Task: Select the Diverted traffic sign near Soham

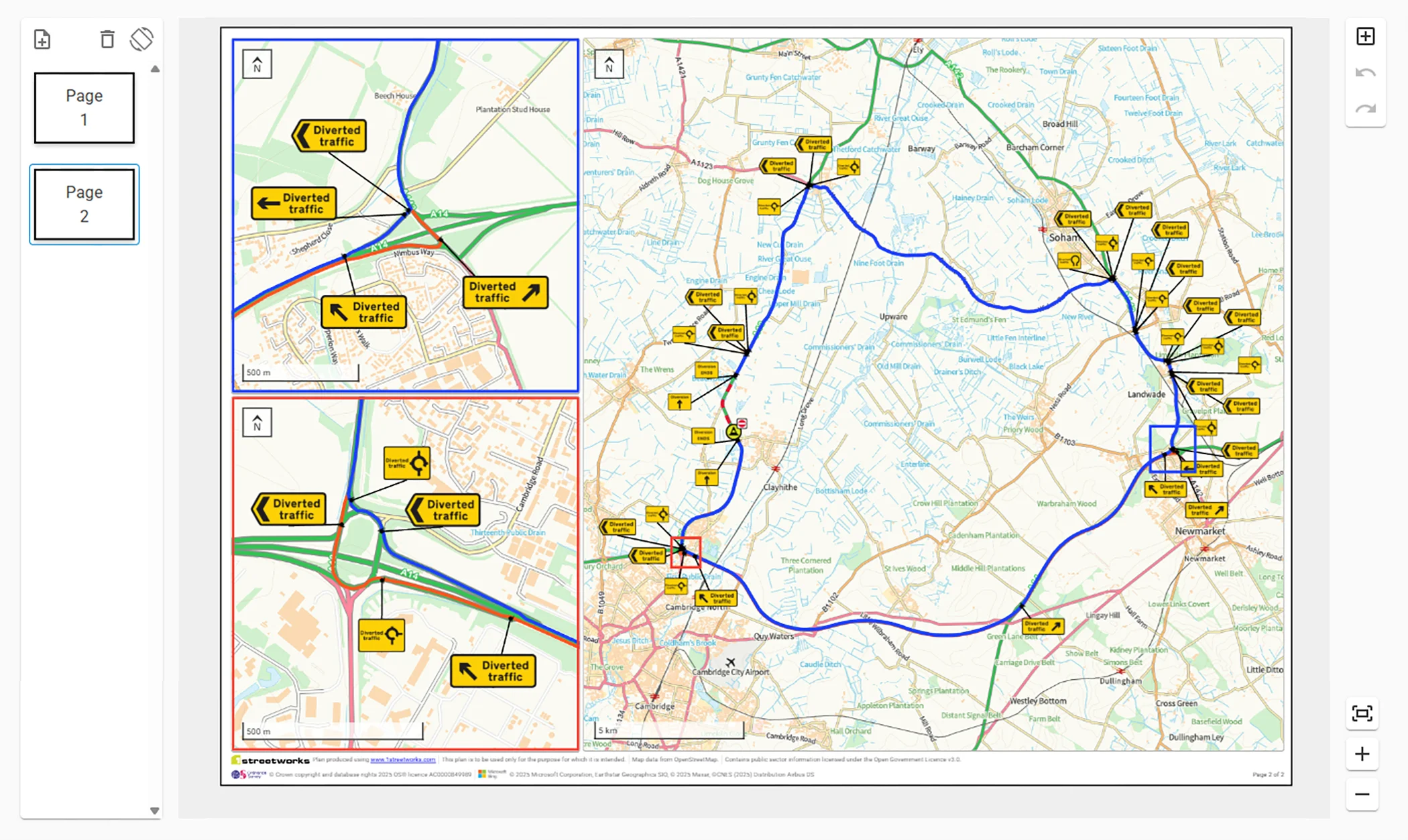Action: click(x=1073, y=218)
